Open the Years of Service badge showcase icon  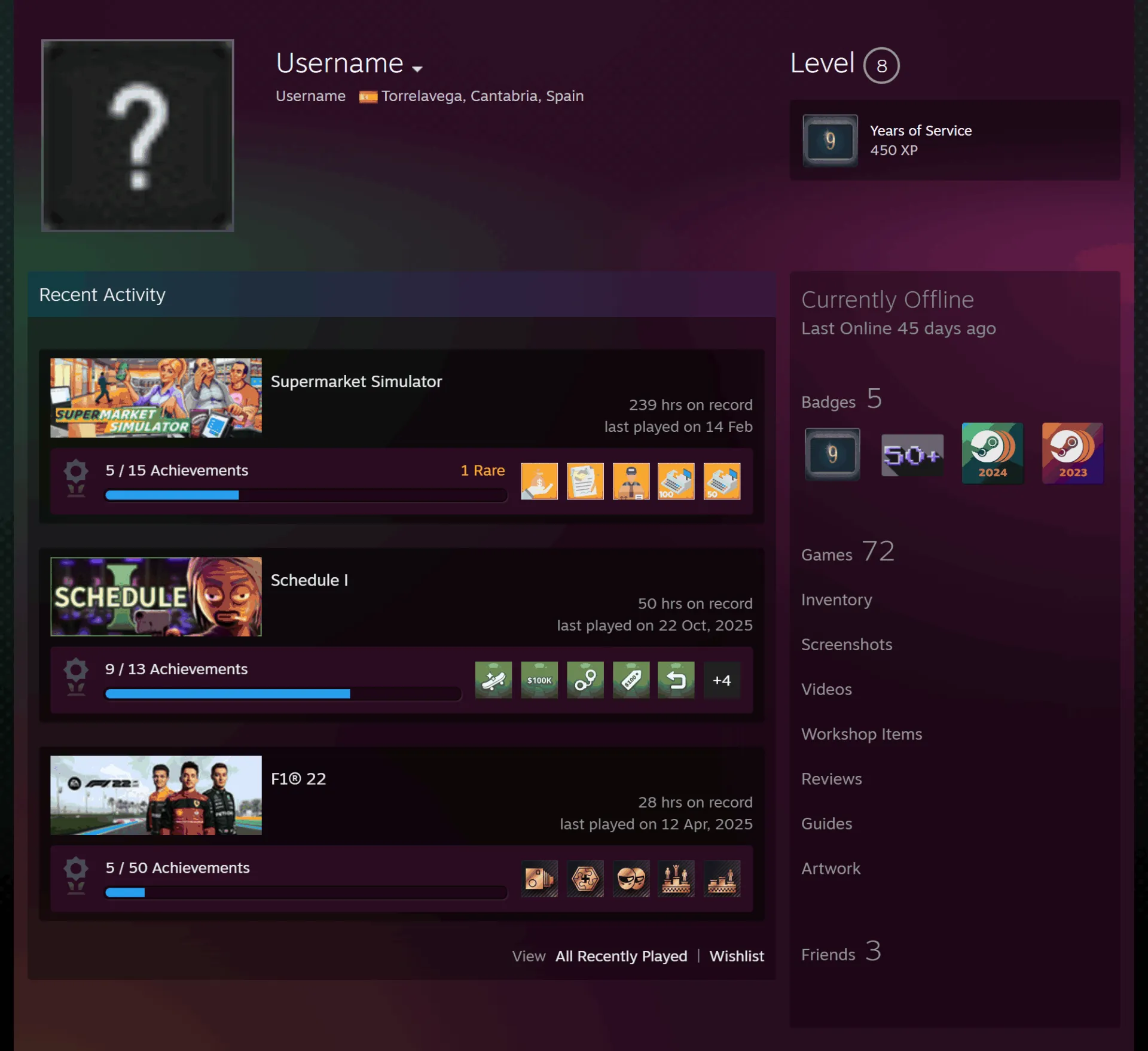pos(830,141)
